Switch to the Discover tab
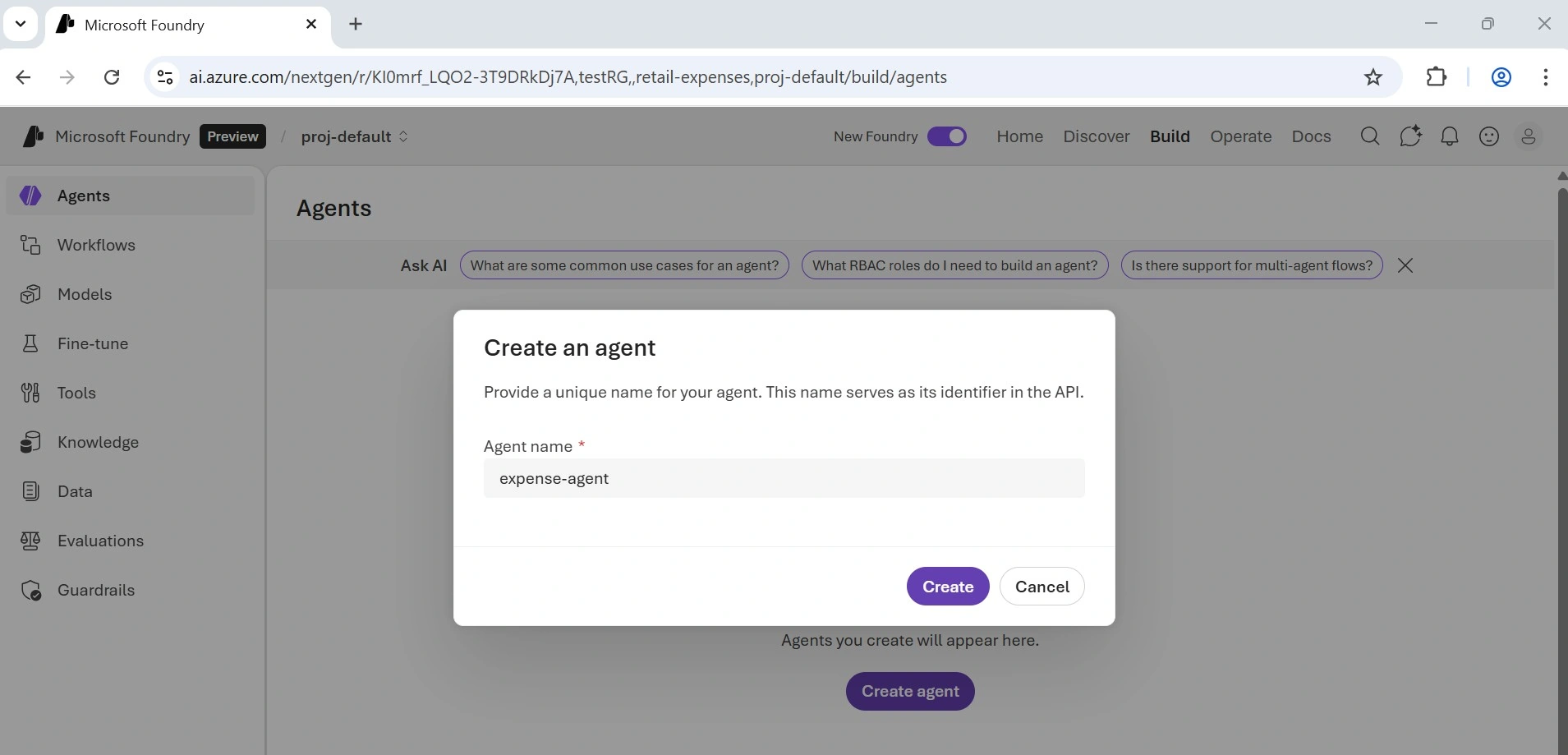 1097,136
